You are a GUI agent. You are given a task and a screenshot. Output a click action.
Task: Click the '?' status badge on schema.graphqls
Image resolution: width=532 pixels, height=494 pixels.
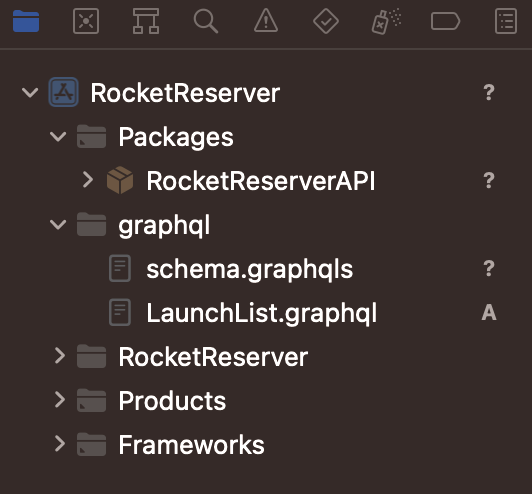coord(489,268)
